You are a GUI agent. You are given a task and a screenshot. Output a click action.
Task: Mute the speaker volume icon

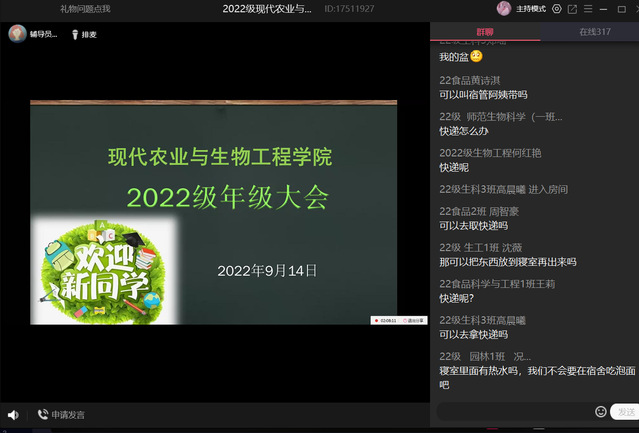point(13,414)
